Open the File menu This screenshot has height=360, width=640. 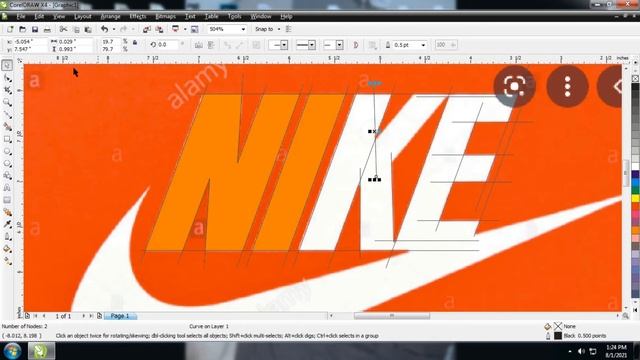21,16
